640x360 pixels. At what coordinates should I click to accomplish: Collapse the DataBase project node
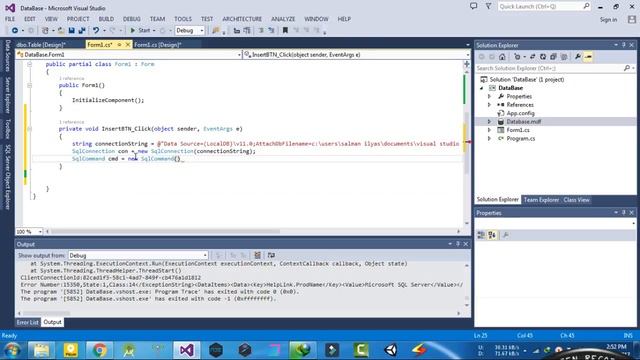[x=482, y=88]
